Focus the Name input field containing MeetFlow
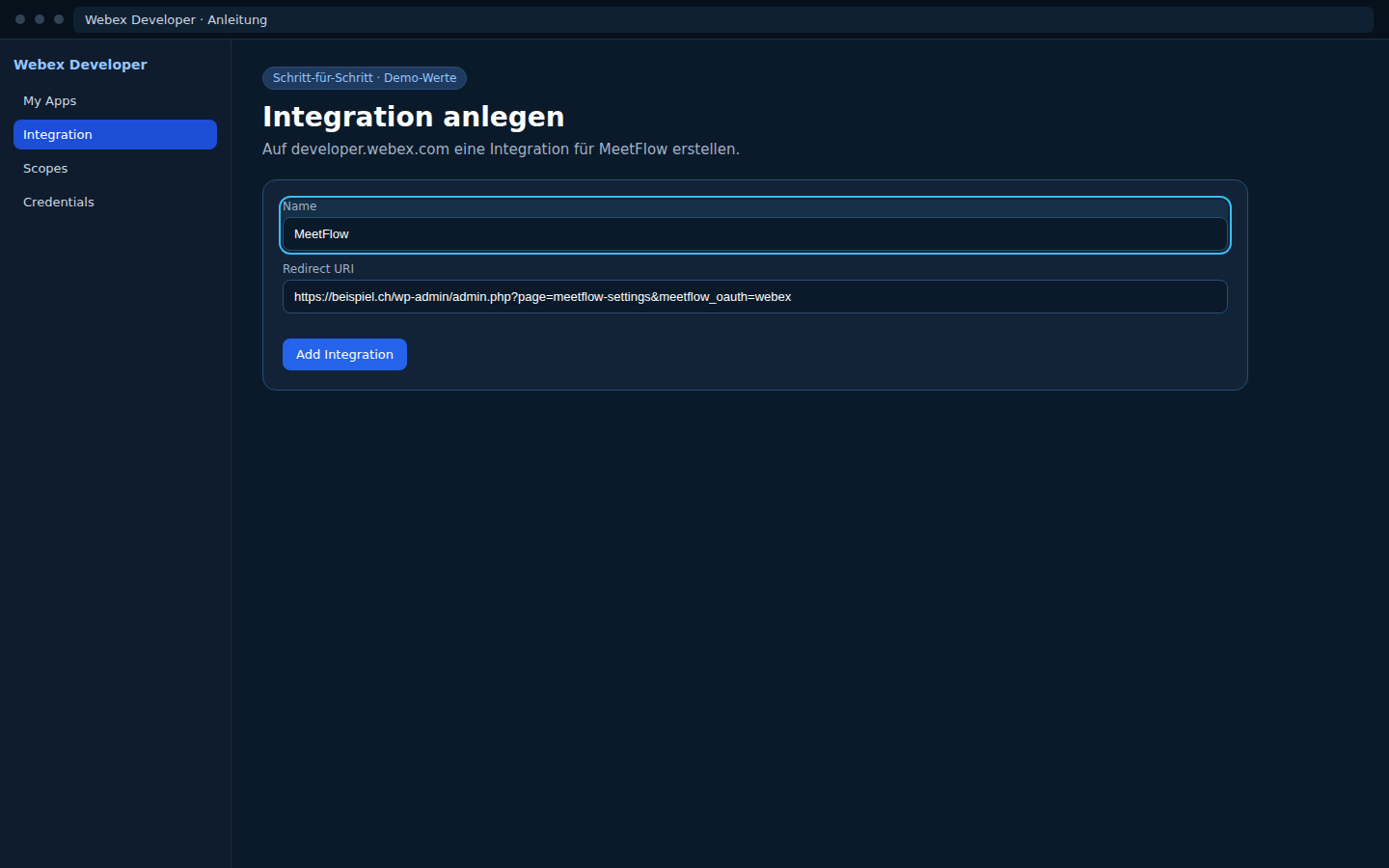This screenshot has width=1389, height=868. (x=754, y=234)
